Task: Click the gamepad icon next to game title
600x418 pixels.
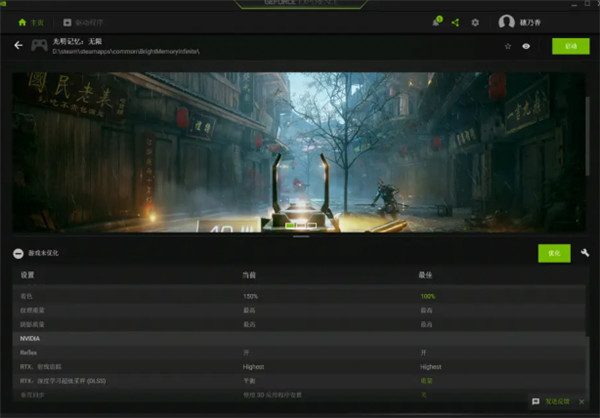Action: pos(39,46)
